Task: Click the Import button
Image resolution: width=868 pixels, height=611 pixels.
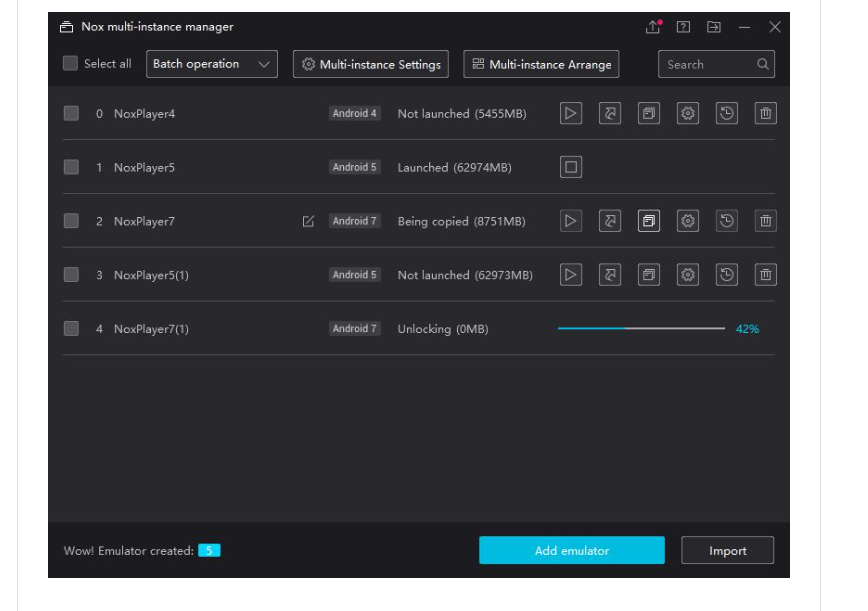Action: [727, 550]
